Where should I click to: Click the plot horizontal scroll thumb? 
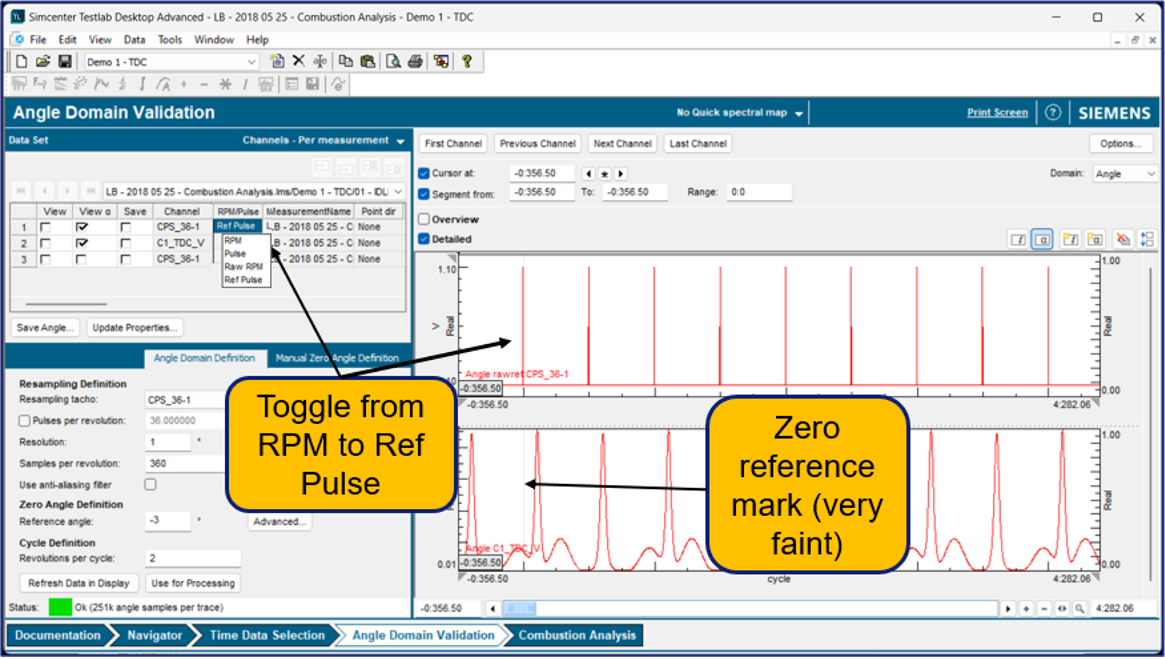(x=519, y=608)
